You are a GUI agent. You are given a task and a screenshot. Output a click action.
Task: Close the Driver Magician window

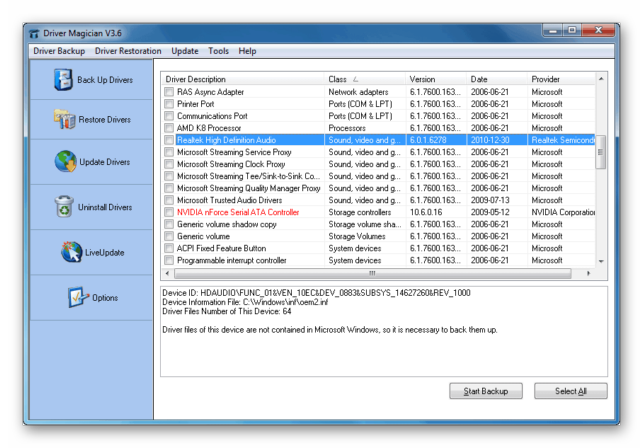point(597,30)
